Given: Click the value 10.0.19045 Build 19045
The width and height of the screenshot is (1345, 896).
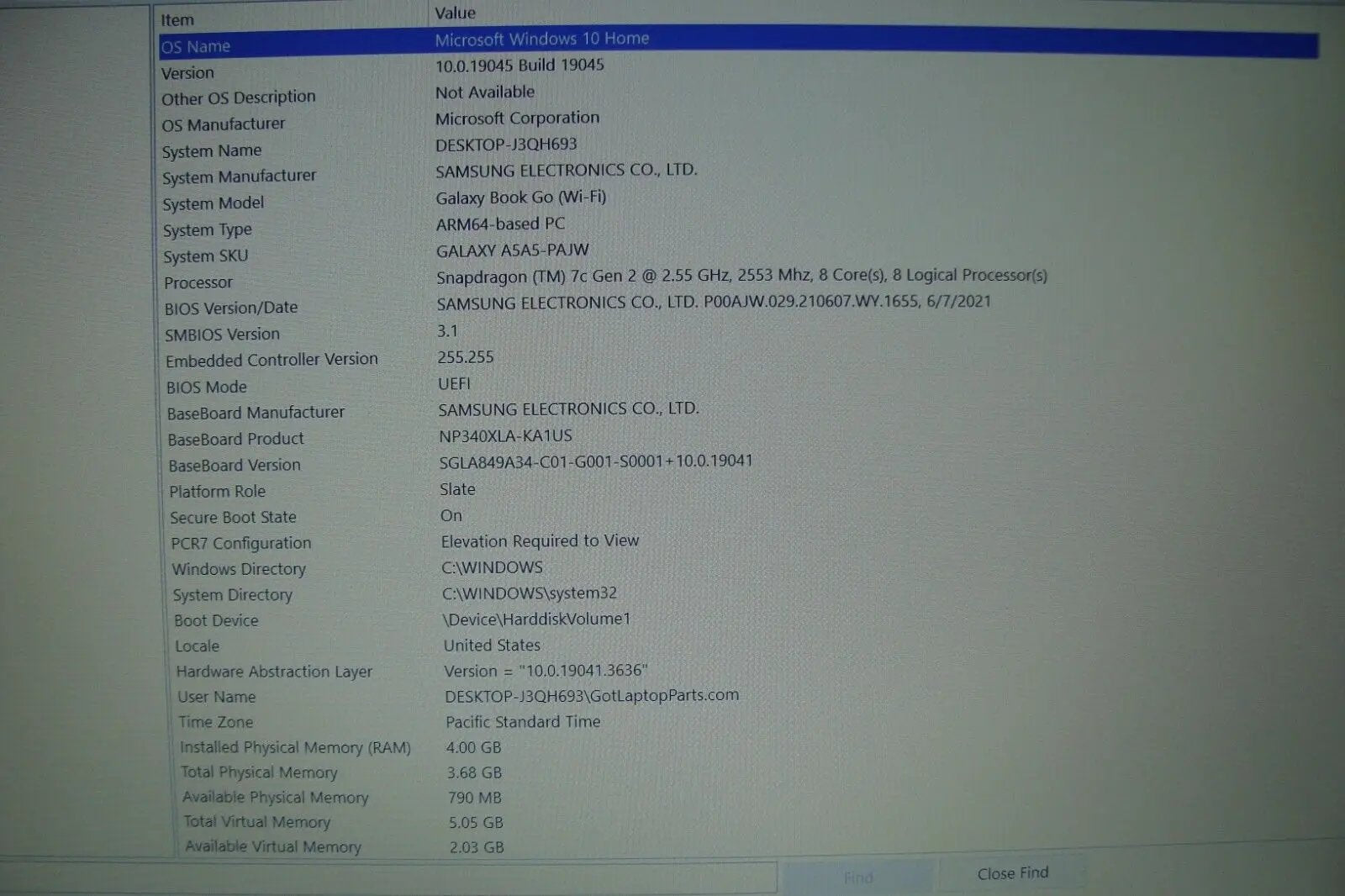Looking at the screenshot, I should pos(520,66).
